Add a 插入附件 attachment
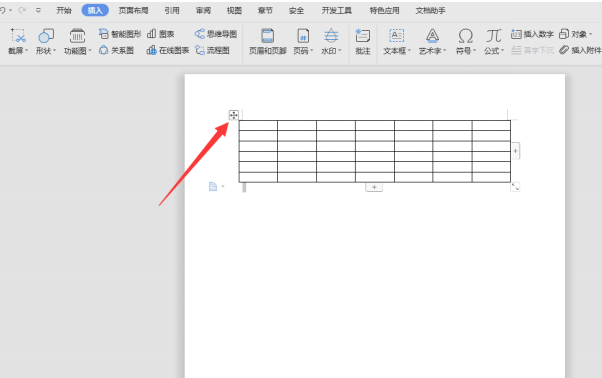 coord(580,50)
